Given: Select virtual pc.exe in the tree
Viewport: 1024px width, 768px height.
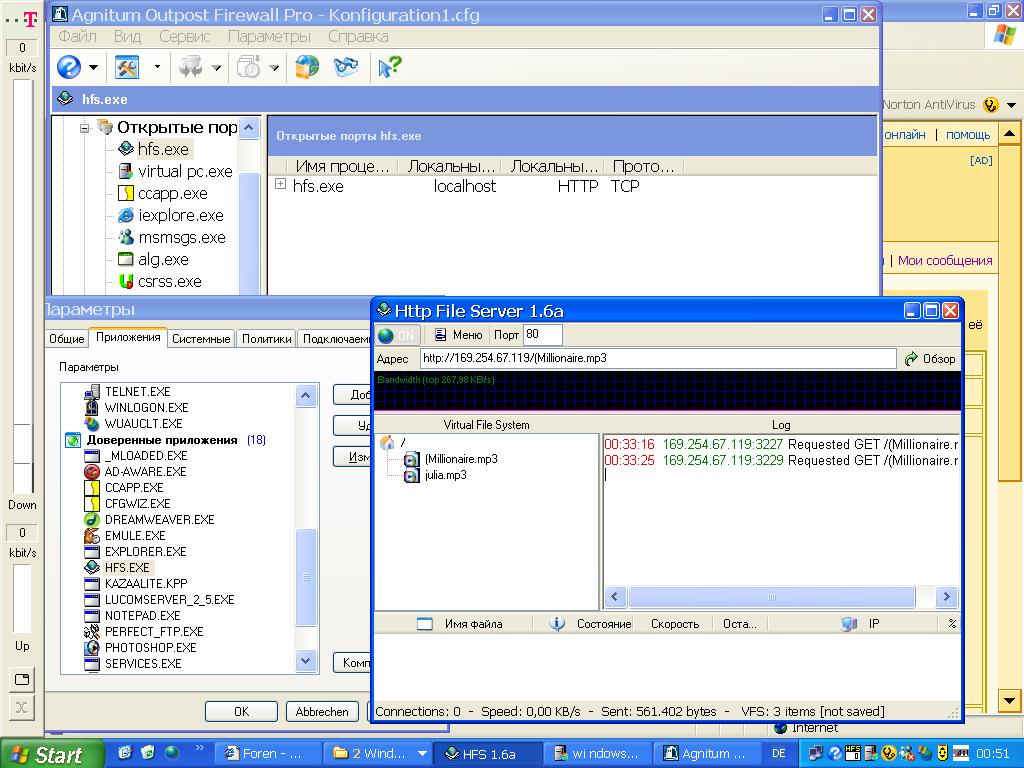Looking at the screenshot, I should point(185,172).
